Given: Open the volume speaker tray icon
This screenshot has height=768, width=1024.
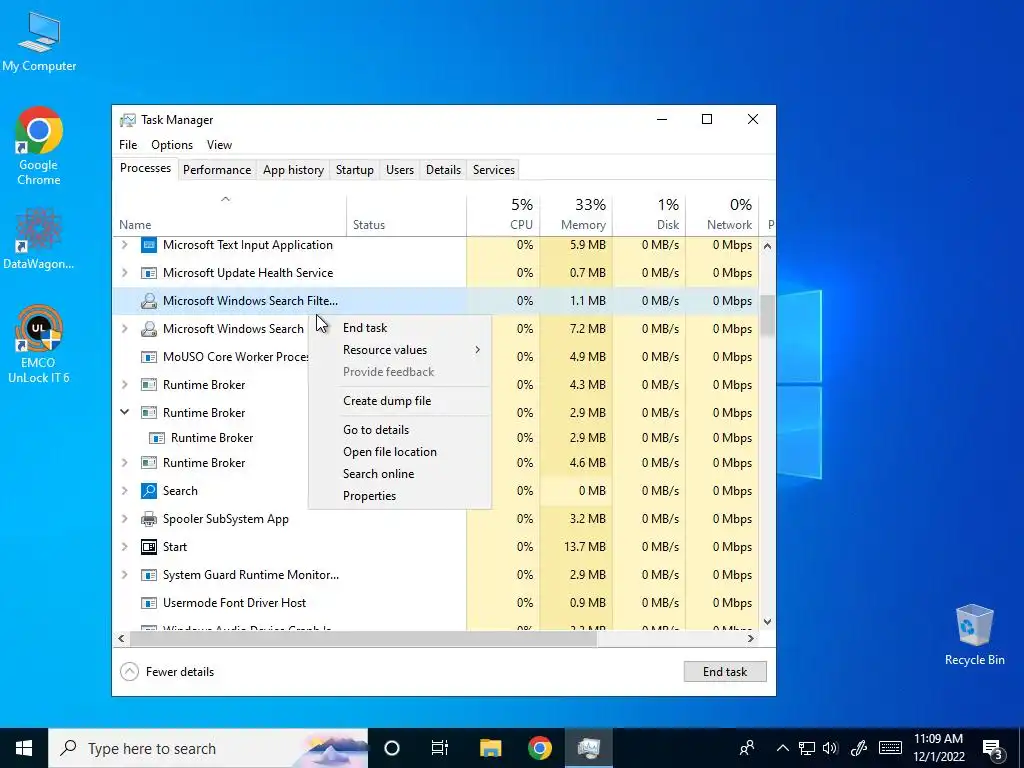Looking at the screenshot, I should [831, 748].
